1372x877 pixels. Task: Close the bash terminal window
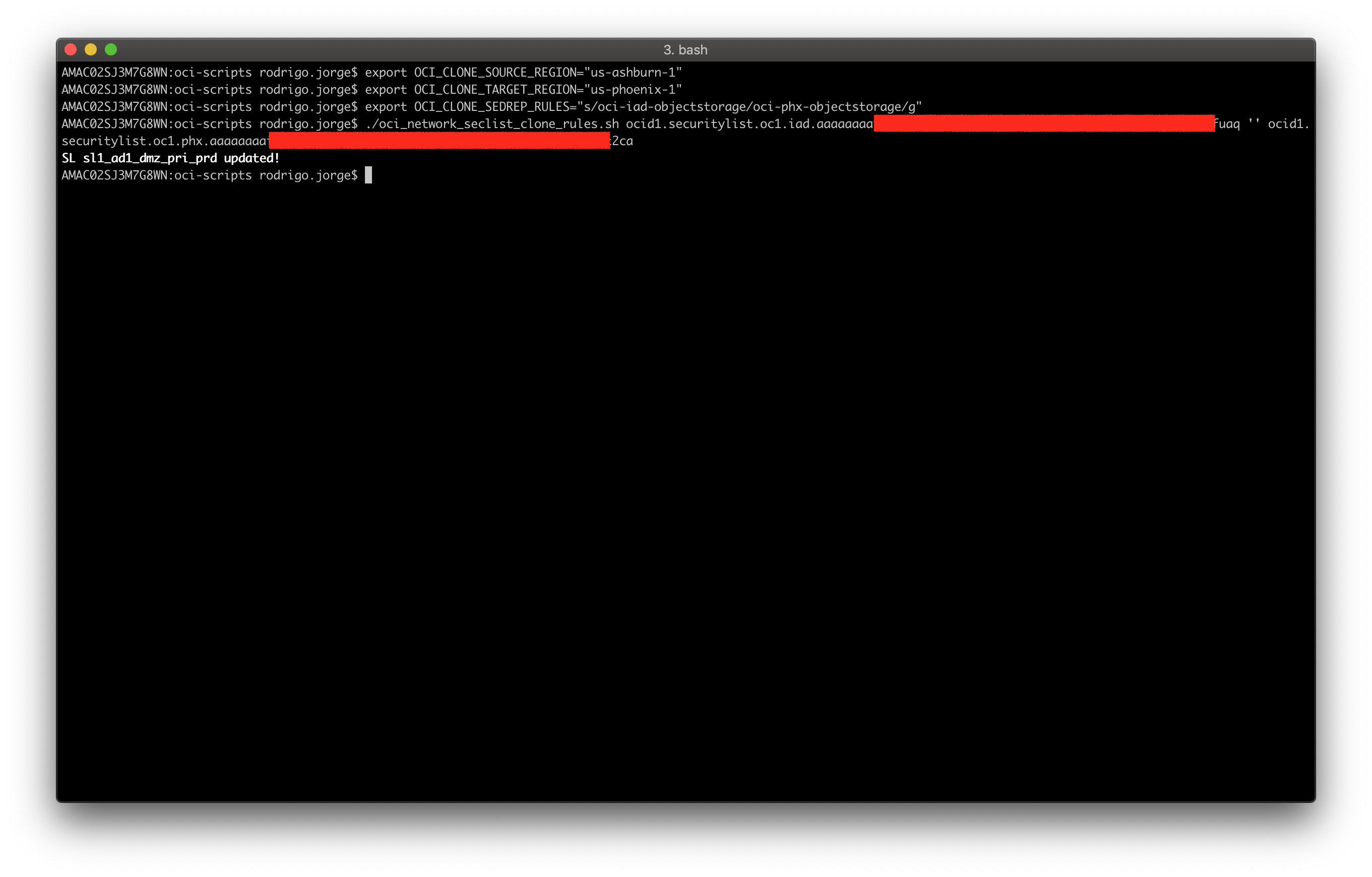(71, 49)
